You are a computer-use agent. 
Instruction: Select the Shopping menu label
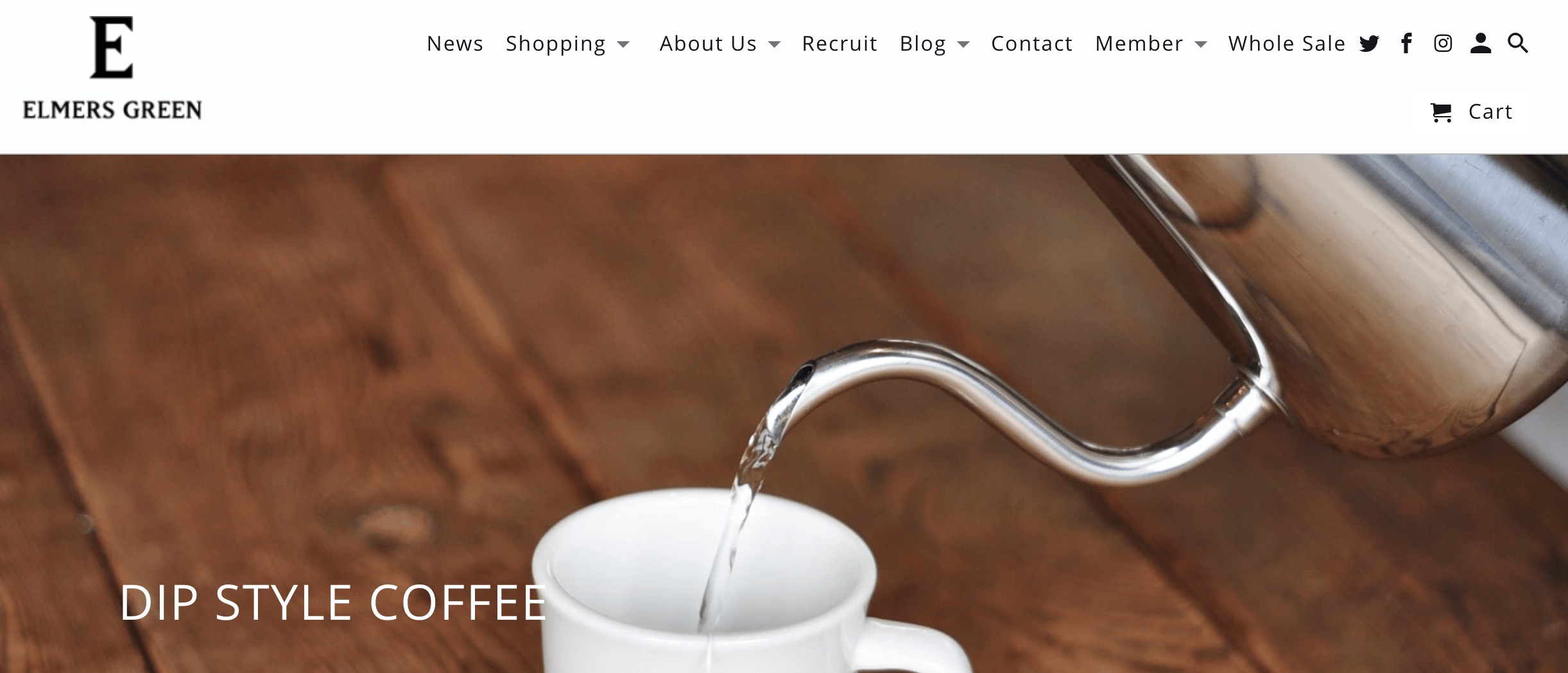coord(556,44)
